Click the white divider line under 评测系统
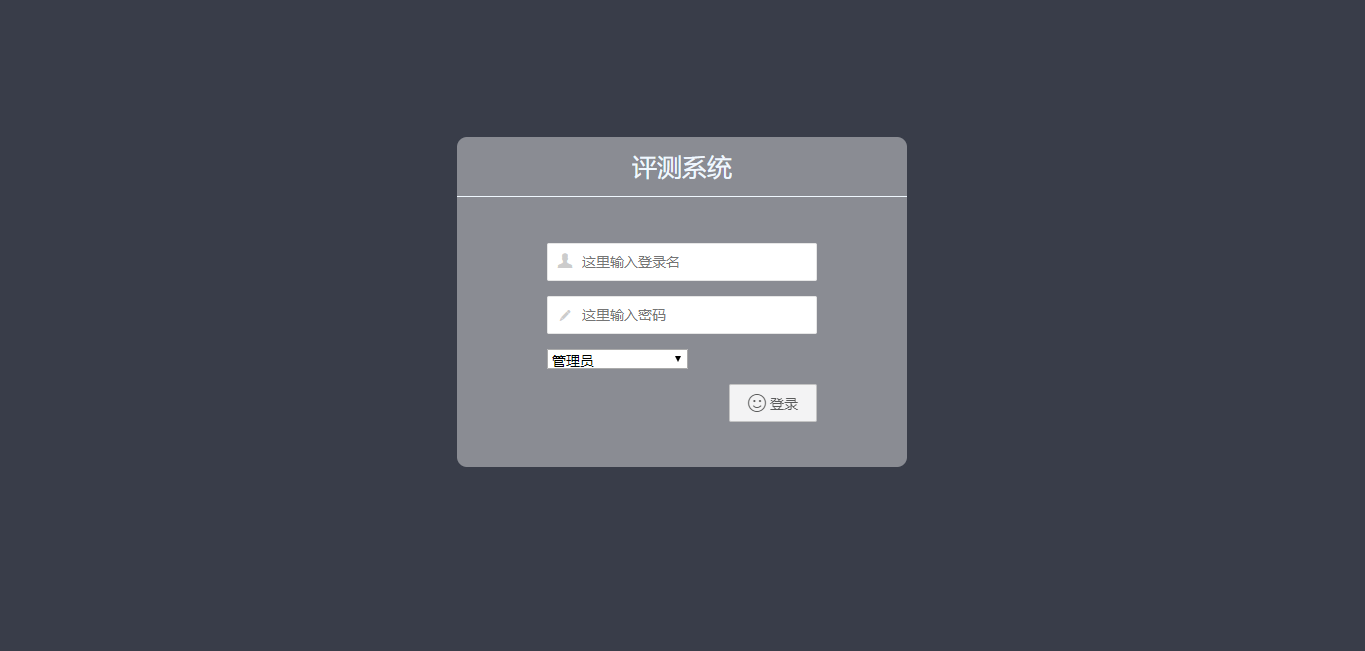 pyautogui.click(x=682, y=197)
